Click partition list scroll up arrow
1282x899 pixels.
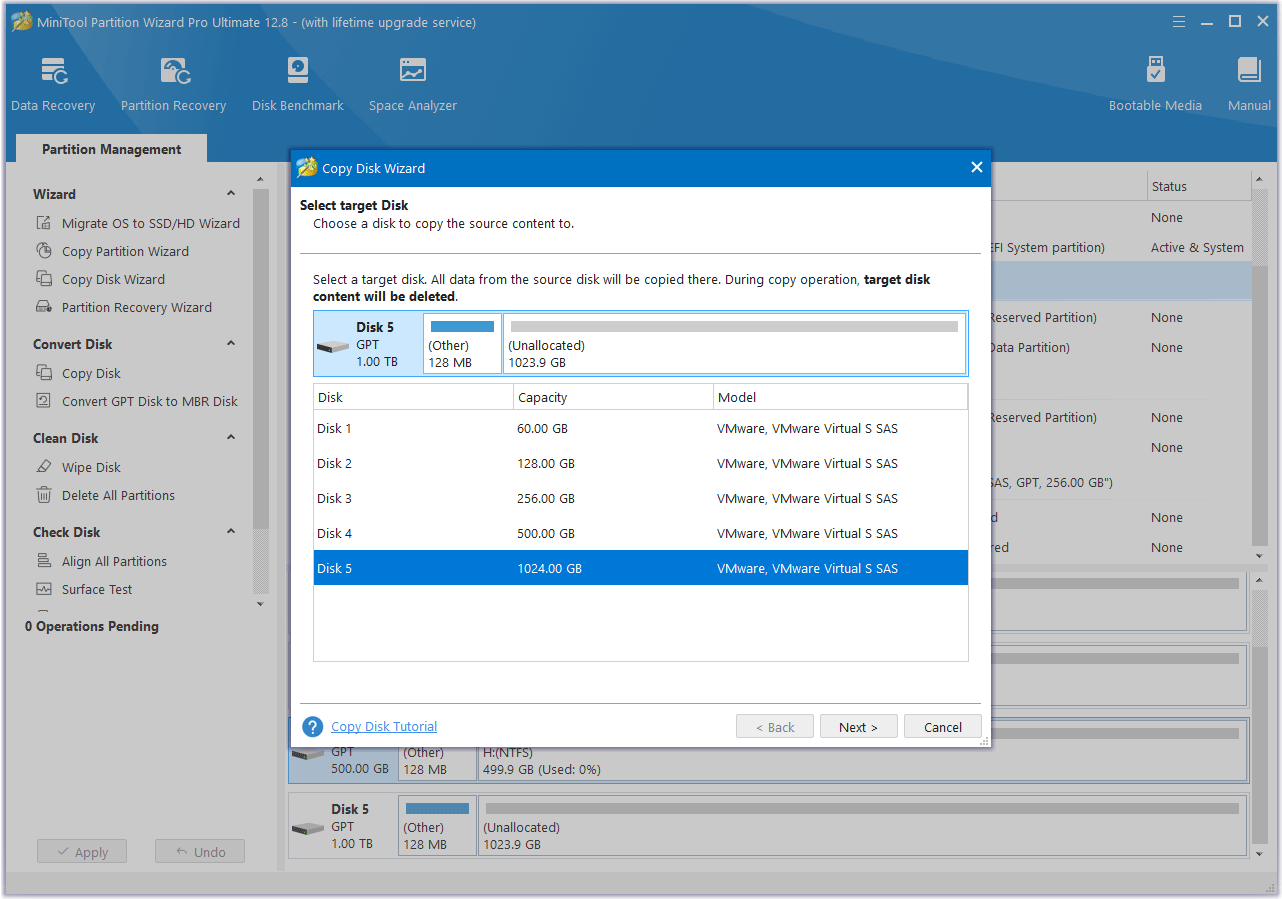pos(1259,180)
